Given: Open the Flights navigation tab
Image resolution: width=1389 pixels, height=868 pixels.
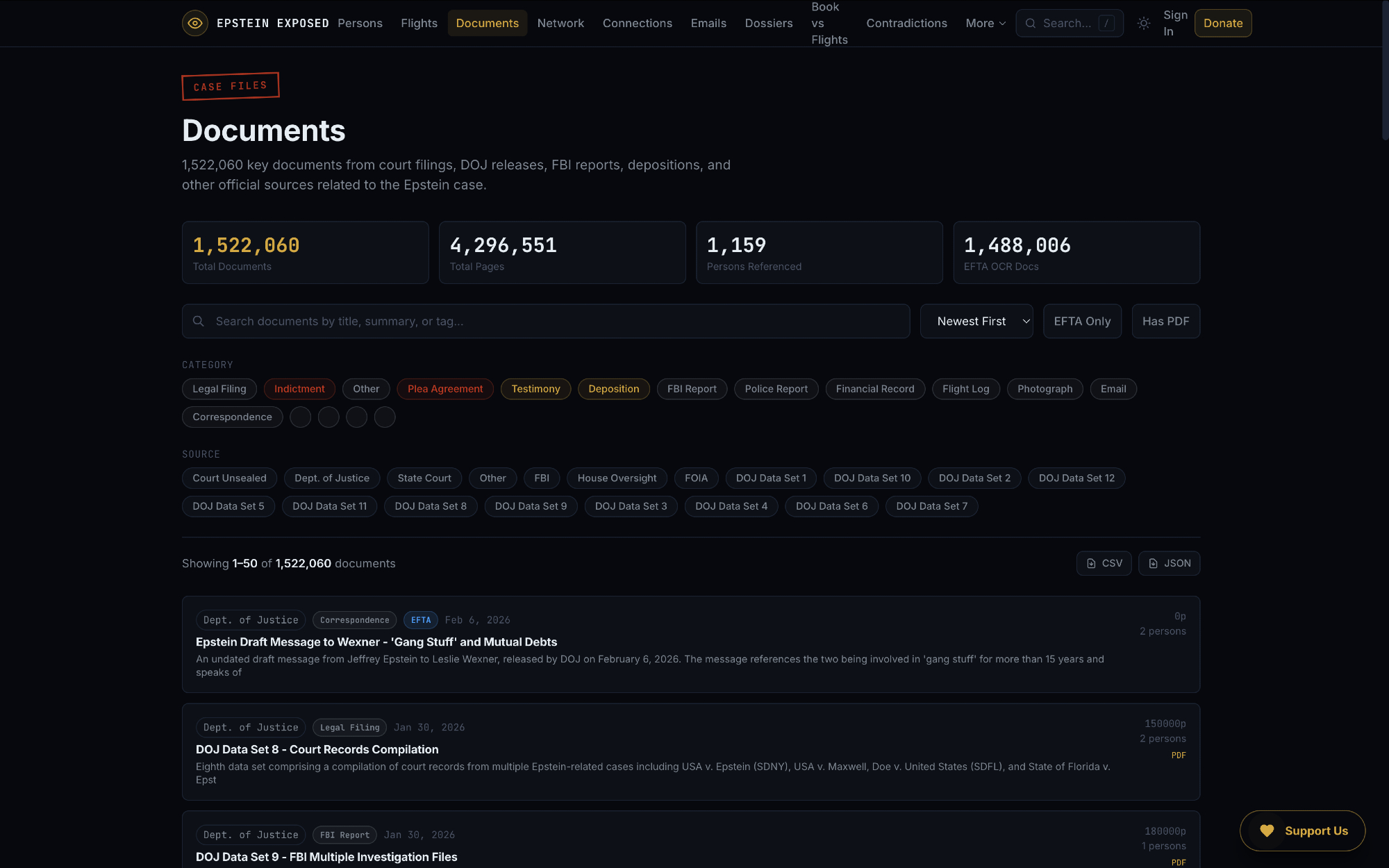Looking at the screenshot, I should 419,23.
